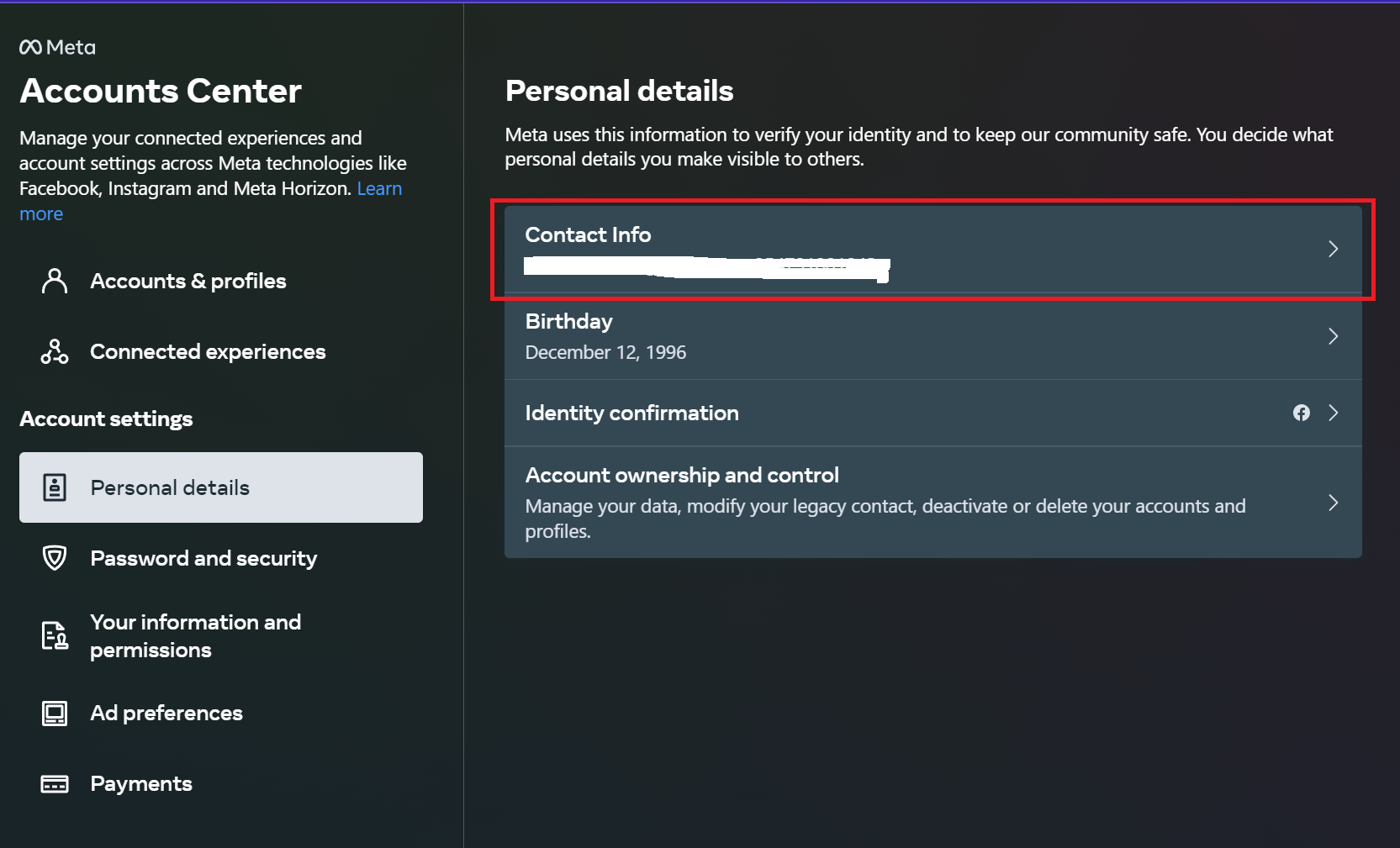
Task: Click the Personal details ID card icon
Action: [55, 487]
